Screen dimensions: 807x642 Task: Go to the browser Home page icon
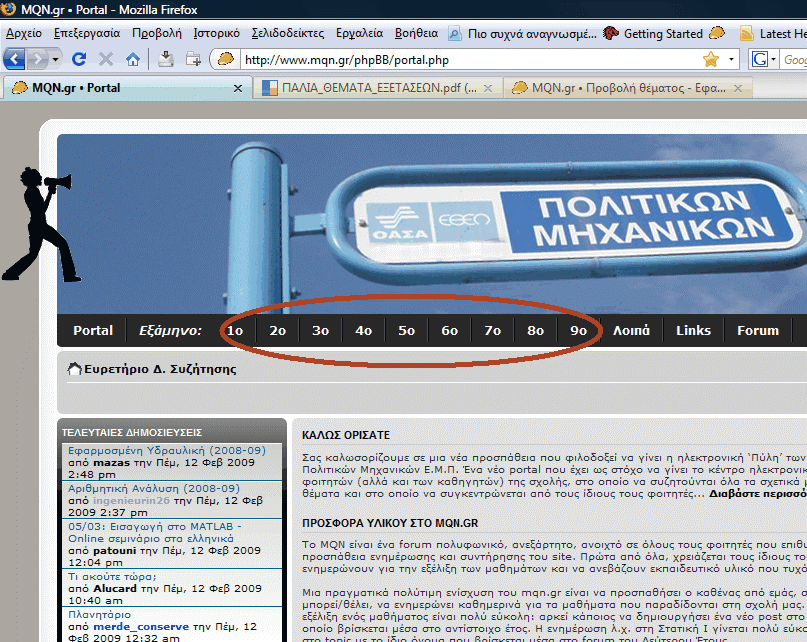133,59
